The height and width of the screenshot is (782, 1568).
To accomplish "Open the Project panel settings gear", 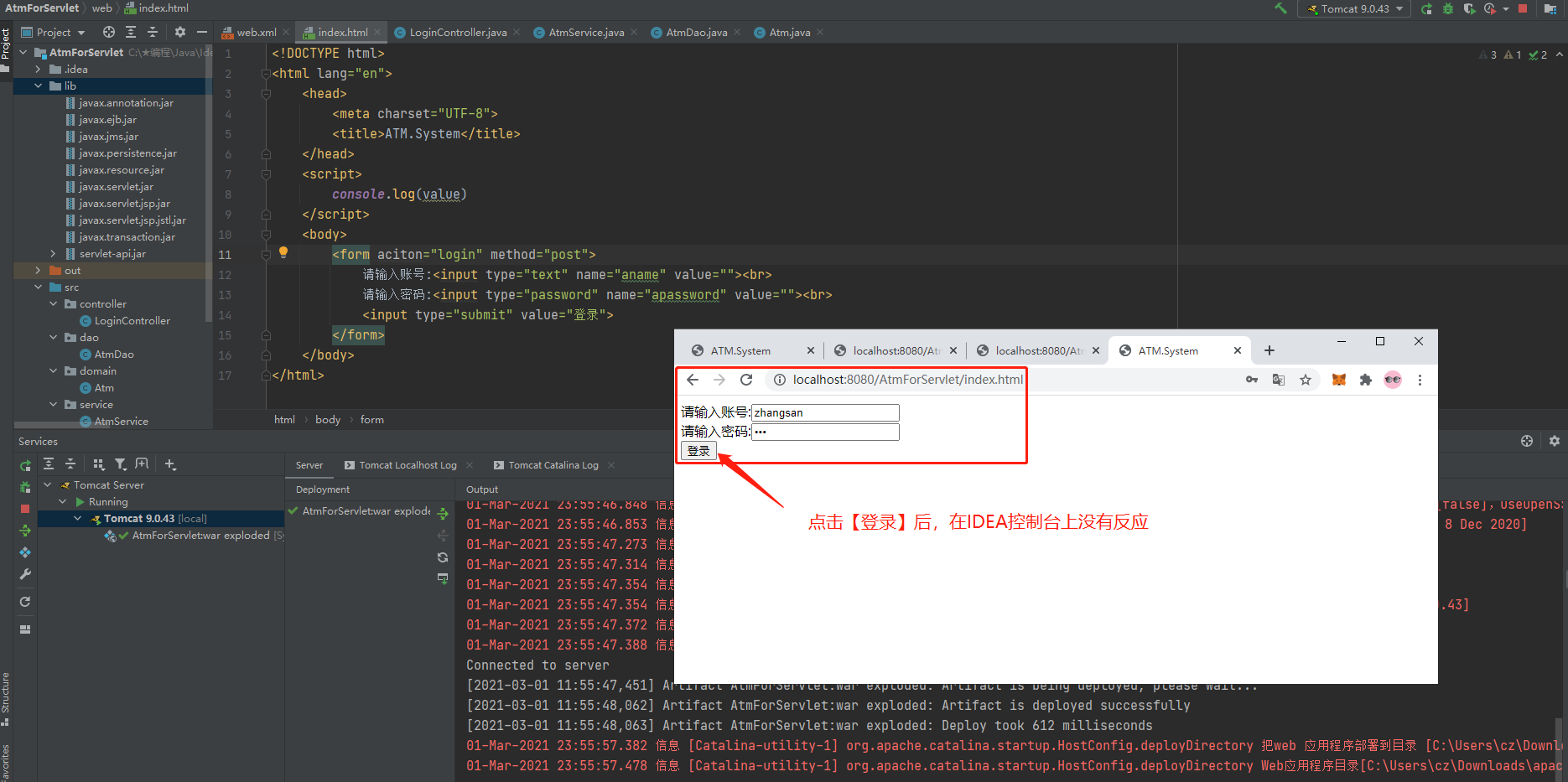I will [180, 32].
